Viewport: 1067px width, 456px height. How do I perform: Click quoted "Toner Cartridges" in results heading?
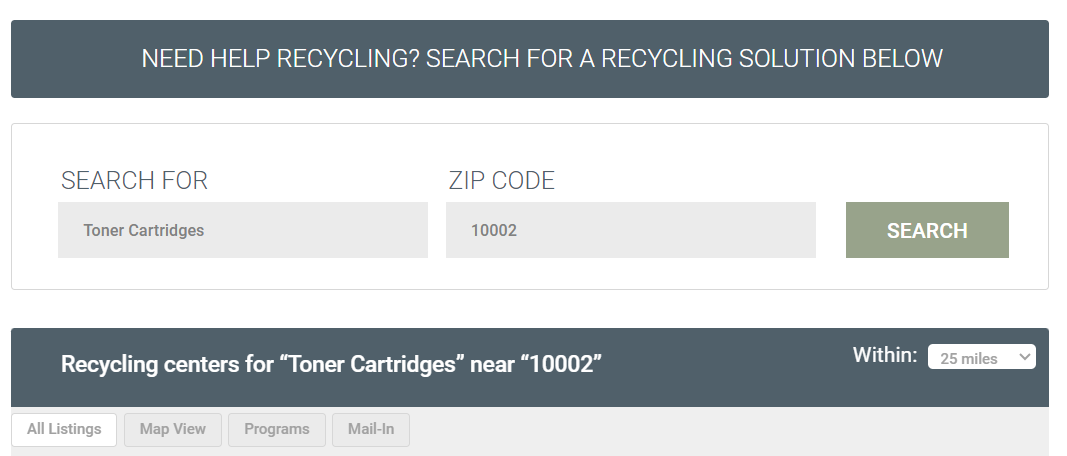[x=372, y=364]
